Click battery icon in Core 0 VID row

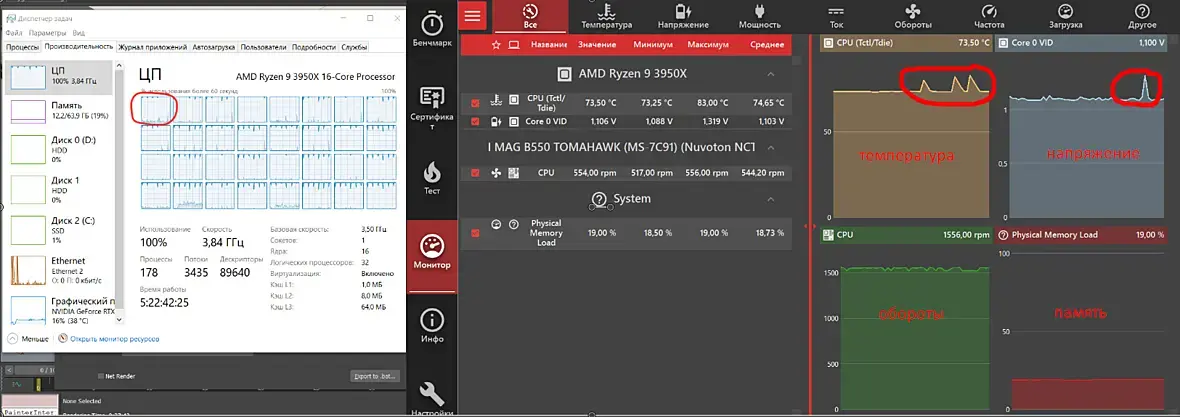click(495, 121)
